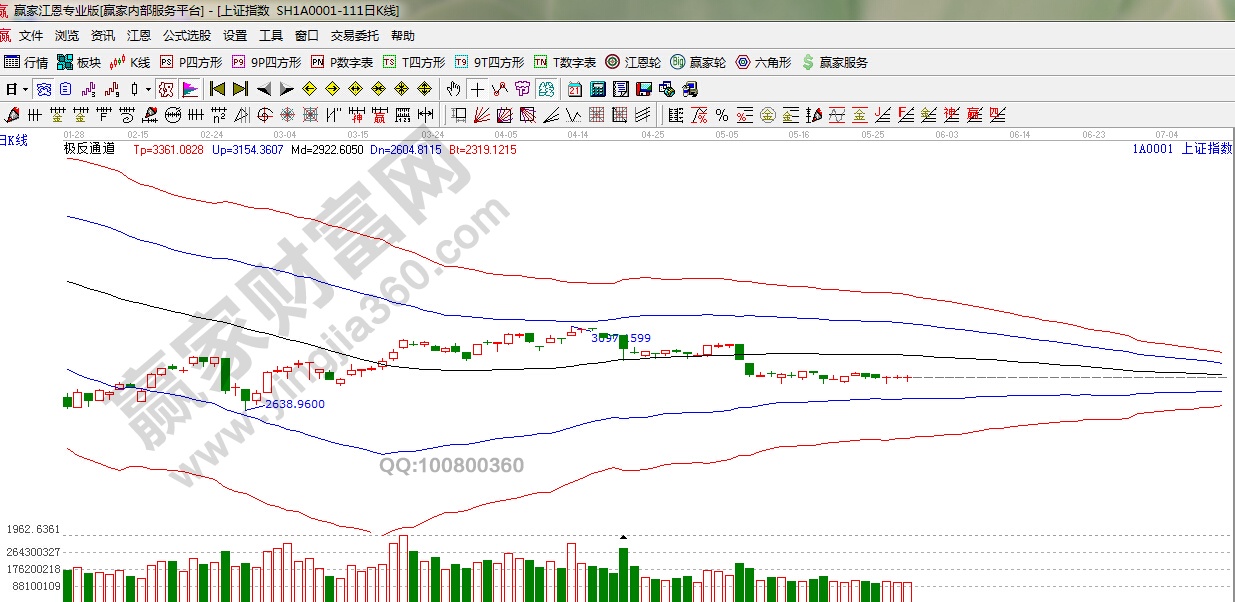
Task: Toggle the first blue chart-view button
Action: 43,88
